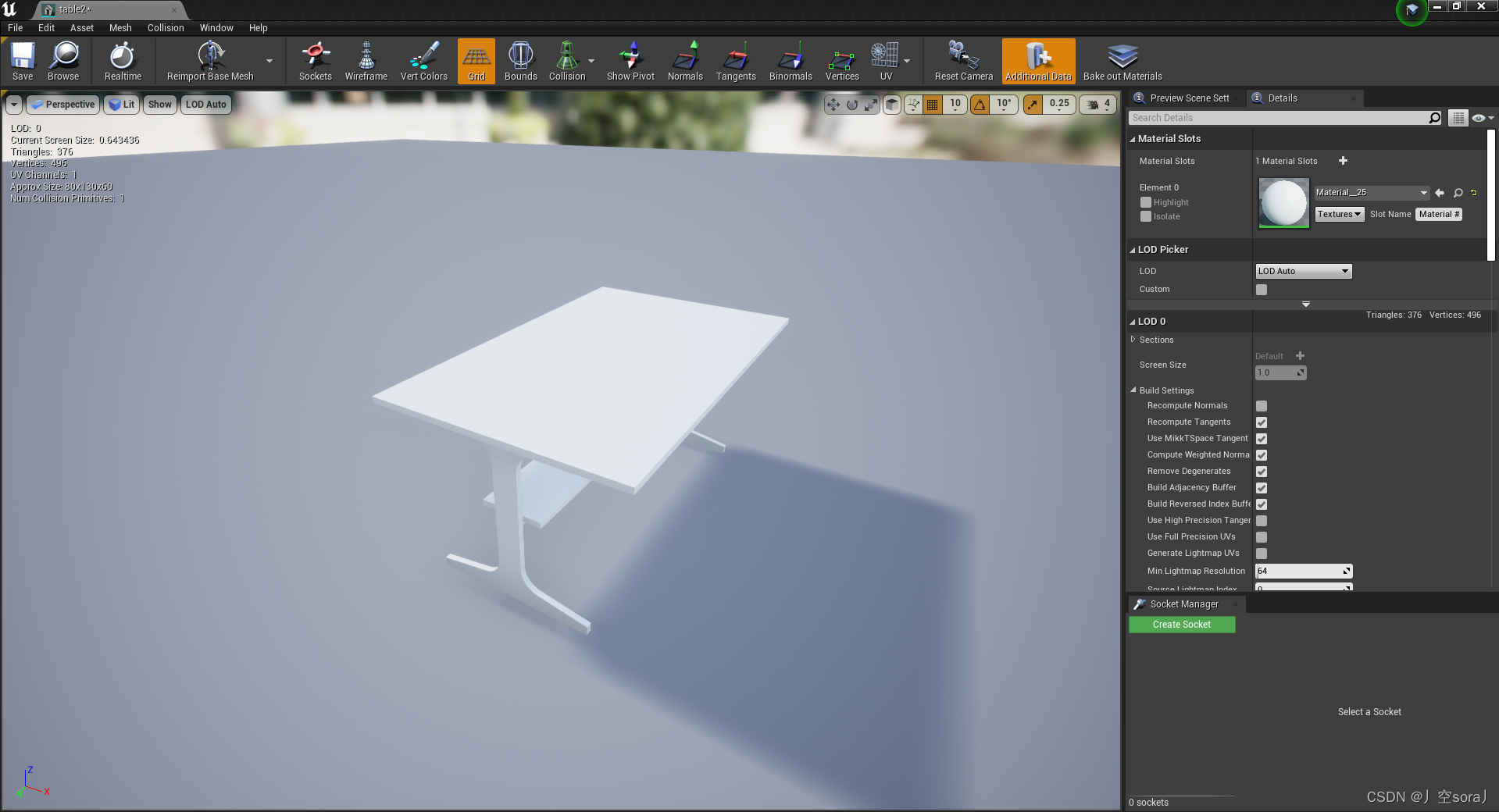Show the mesh Normals icon
Image resolution: width=1499 pixels, height=812 pixels.
684,61
